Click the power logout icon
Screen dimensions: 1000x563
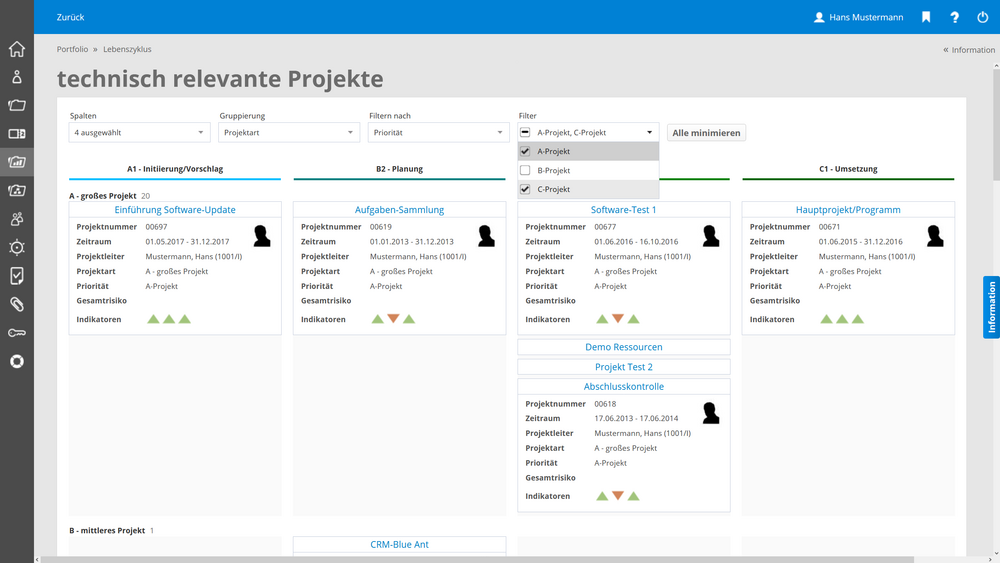[981, 17]
